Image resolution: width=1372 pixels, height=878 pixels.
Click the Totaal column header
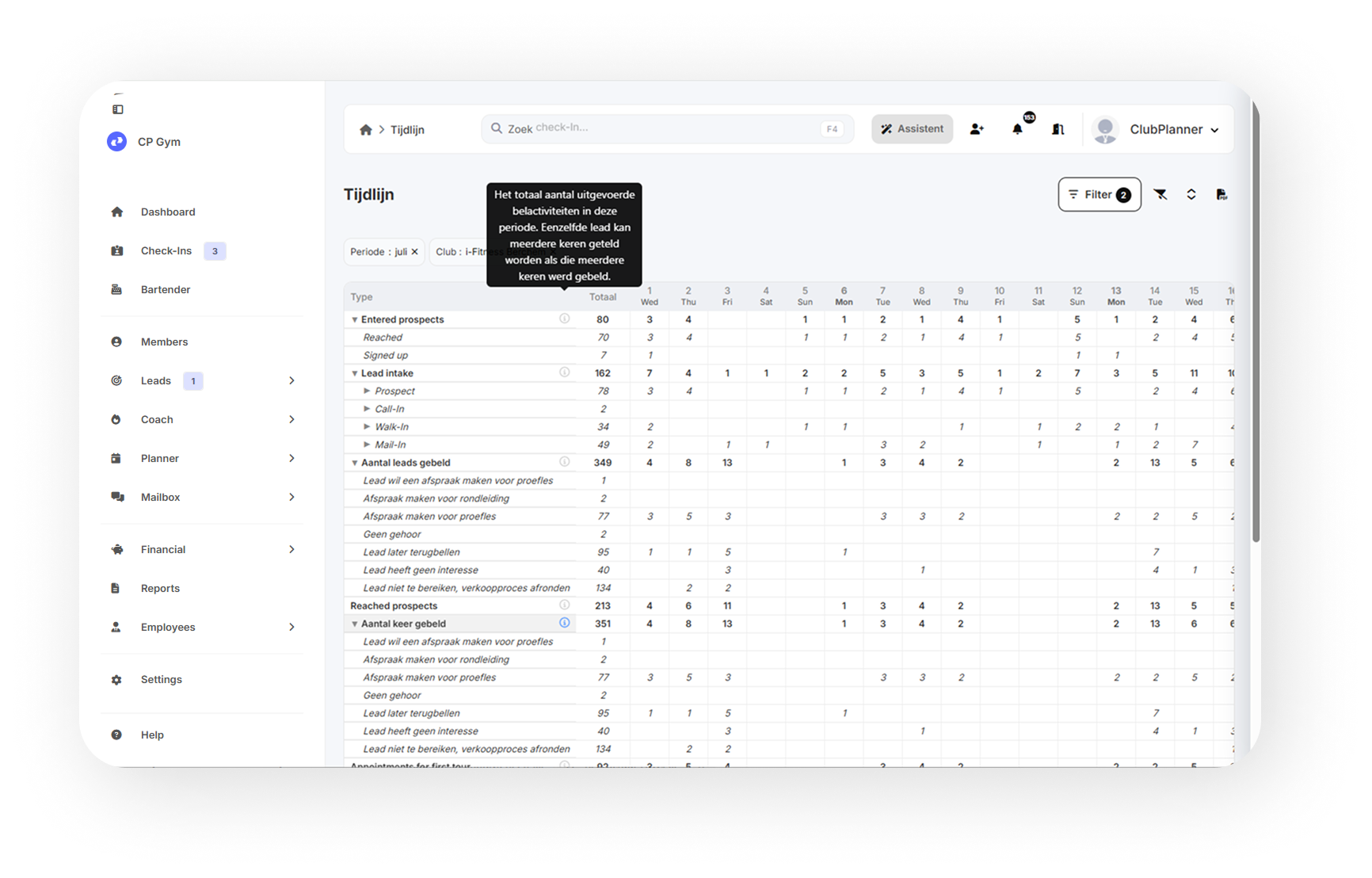point(603,297)
